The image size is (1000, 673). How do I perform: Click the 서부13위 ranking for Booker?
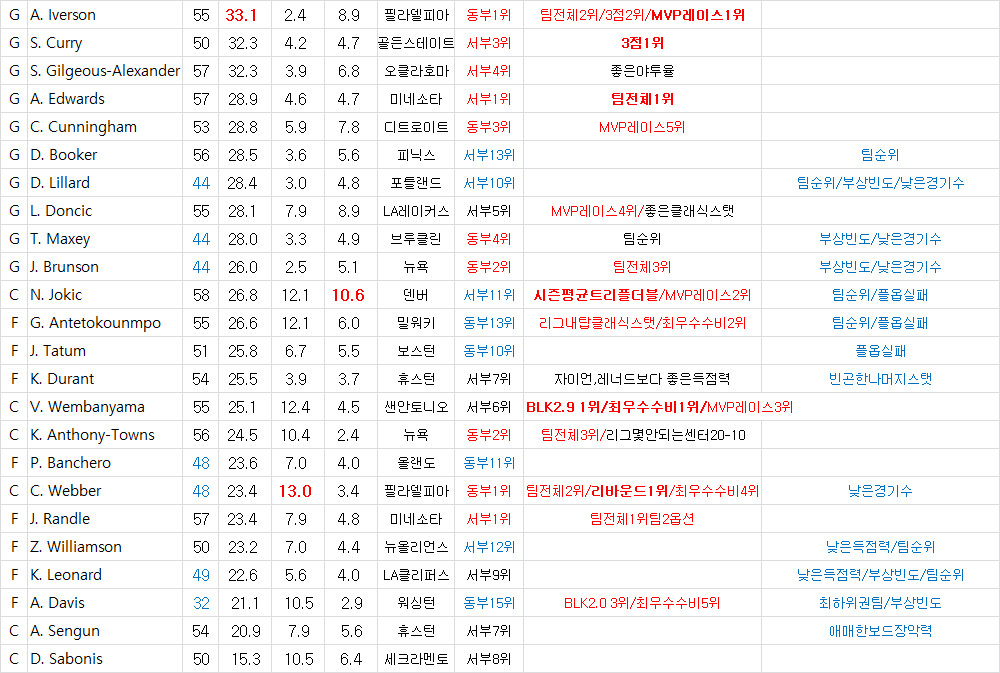[x=489, y=155]
